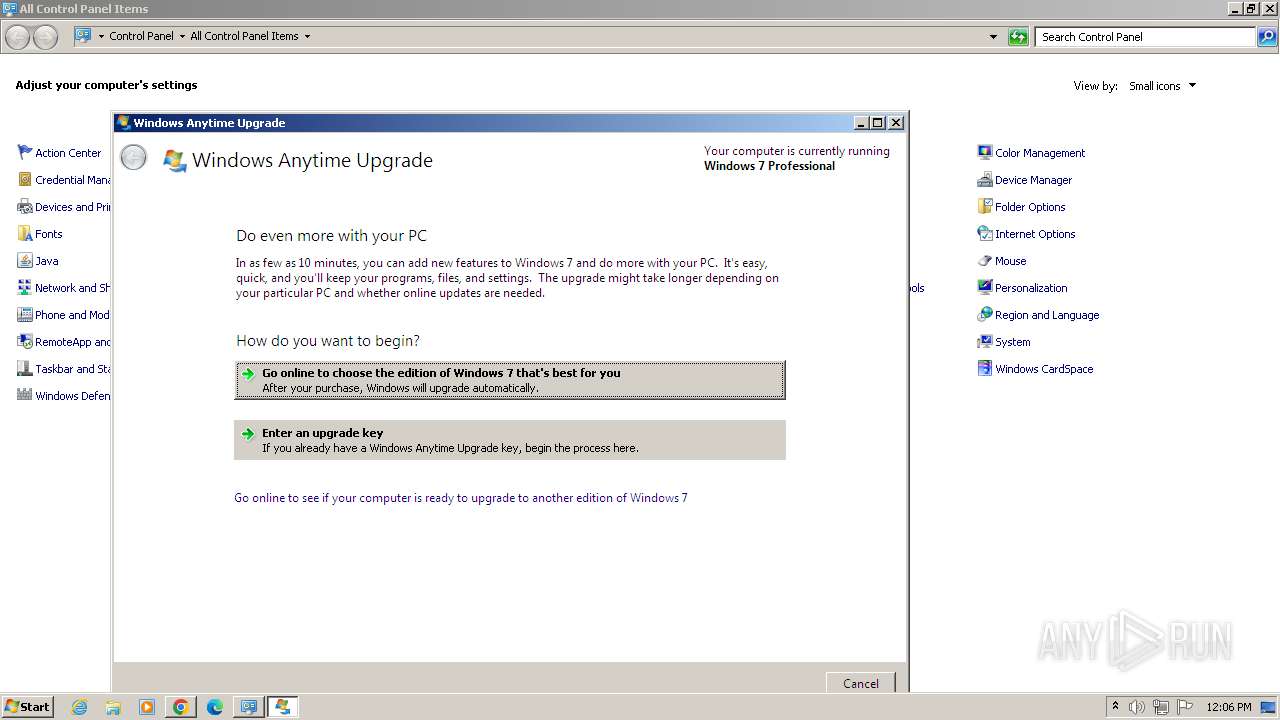Screen dimensions: 1280x720
Task: Open Phone and Modem icon
Action: (x=25, y=314)
